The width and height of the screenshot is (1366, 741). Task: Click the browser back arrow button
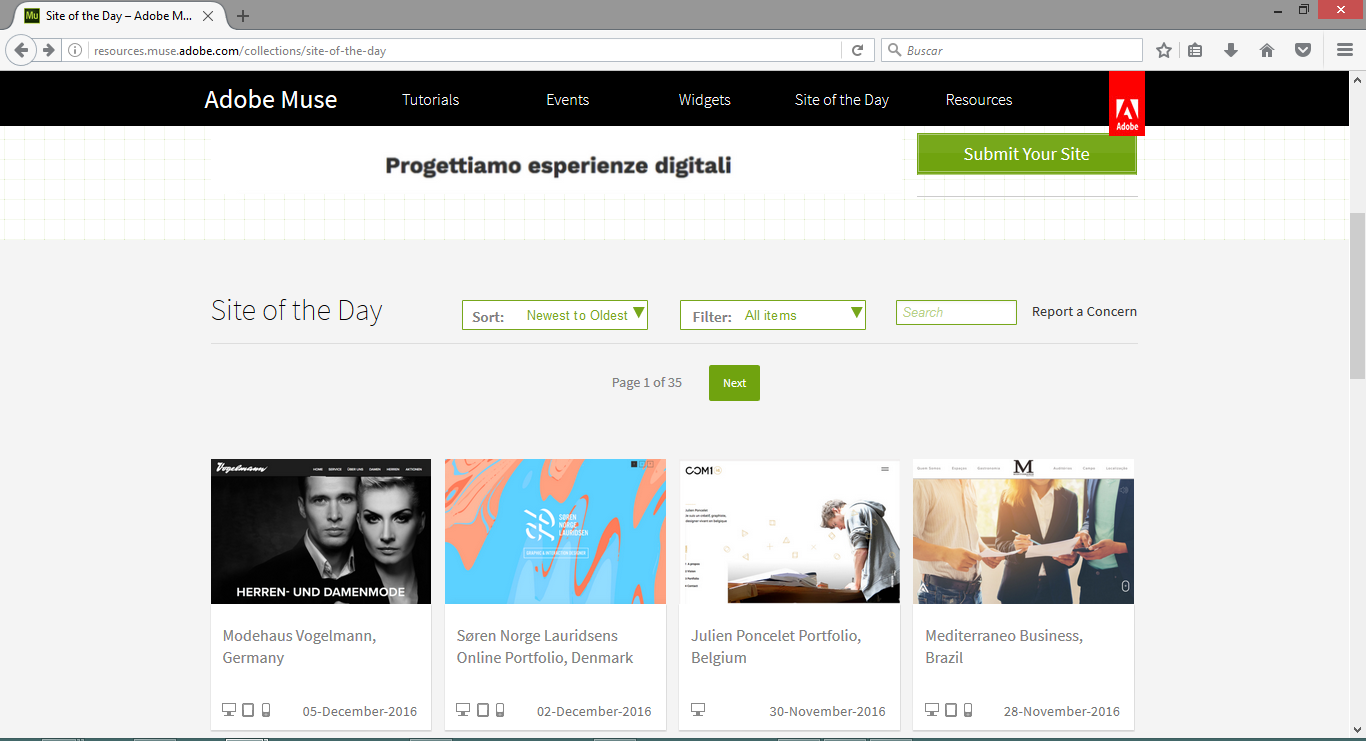21,50
